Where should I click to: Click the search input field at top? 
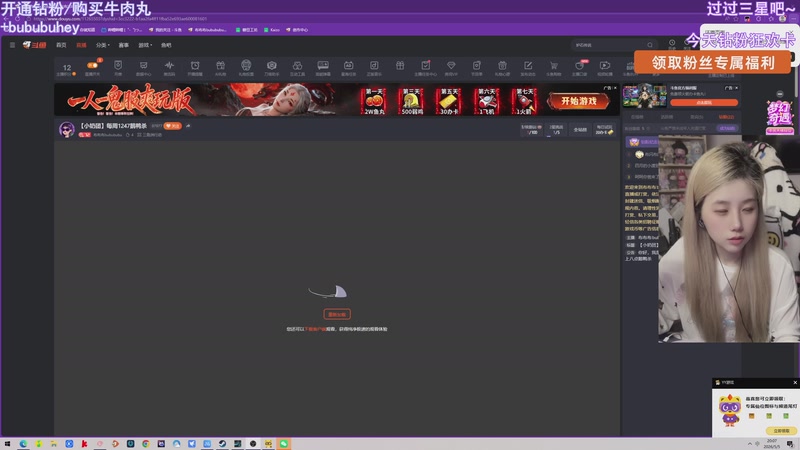pyautogui.click(x=612, y=45)
